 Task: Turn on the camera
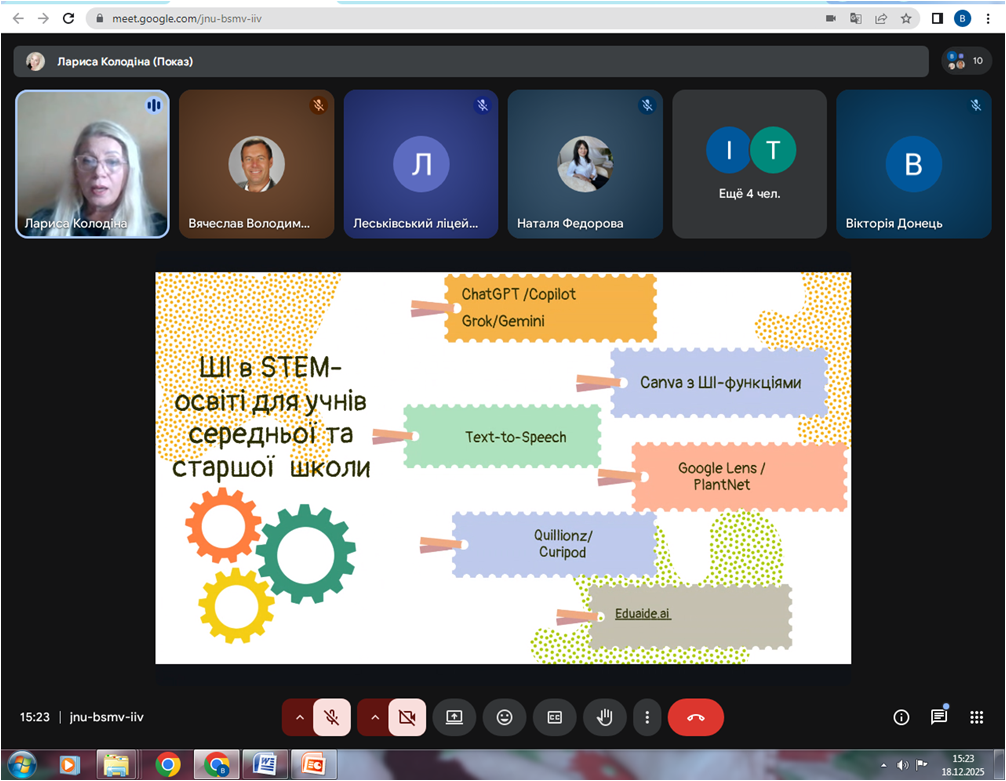[407, 717]
